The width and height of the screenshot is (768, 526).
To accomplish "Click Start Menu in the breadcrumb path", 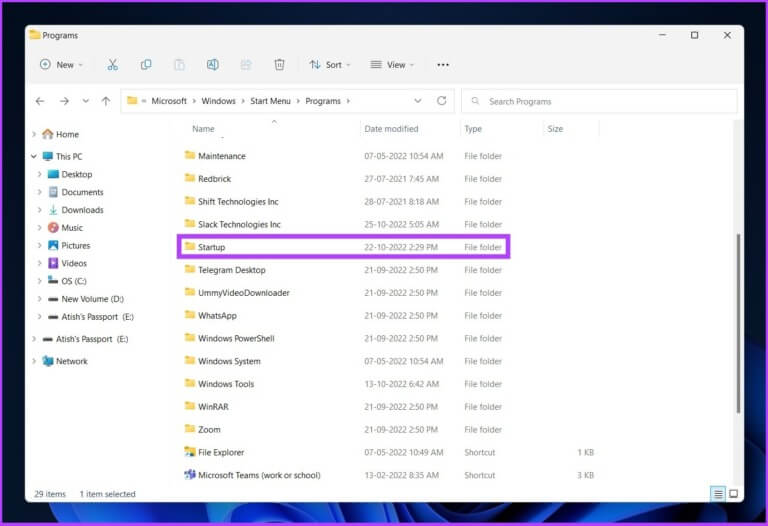I will click(270, 101).
